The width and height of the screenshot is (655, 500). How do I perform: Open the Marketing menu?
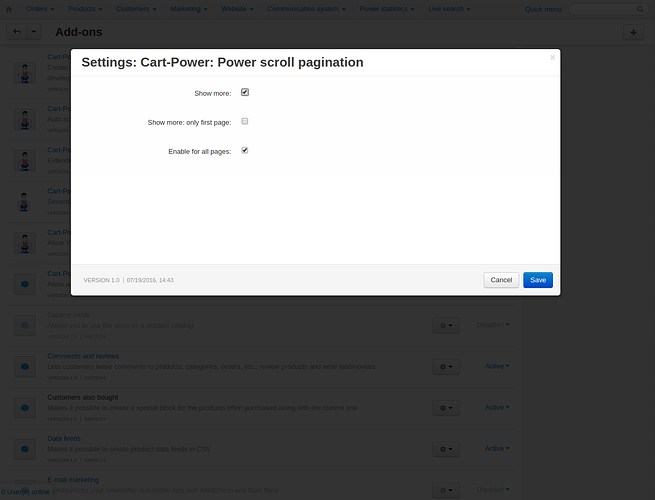(x=189, y=9)
